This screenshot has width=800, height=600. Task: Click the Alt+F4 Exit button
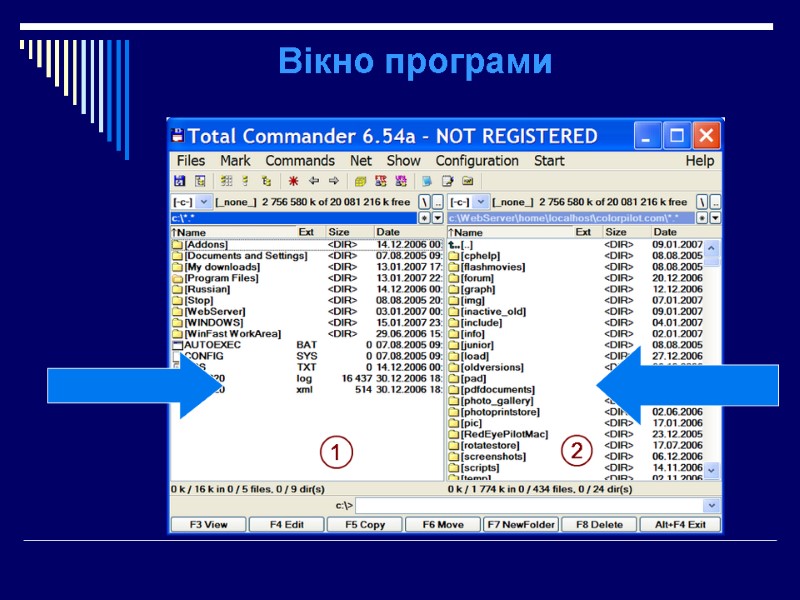[x=680, y=524]
